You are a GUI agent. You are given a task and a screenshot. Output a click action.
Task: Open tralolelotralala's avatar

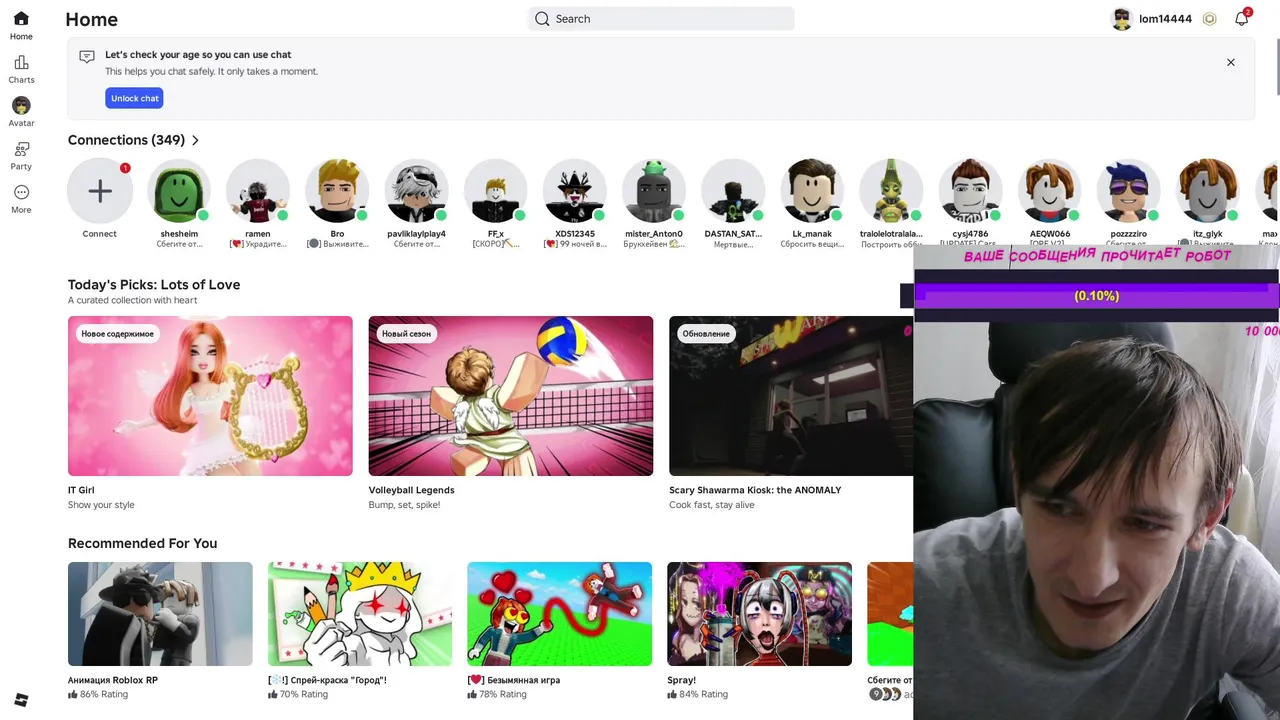[x=891, y=190]
